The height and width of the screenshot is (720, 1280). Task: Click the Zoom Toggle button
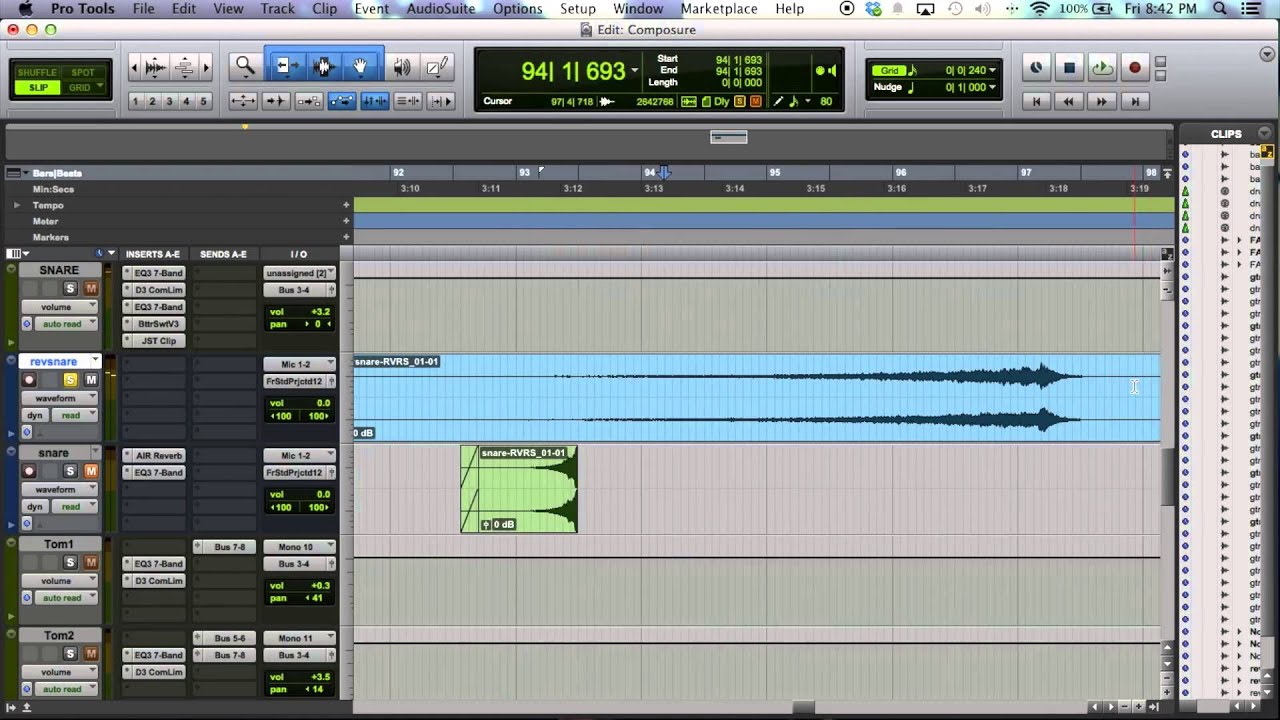(x=243, y=101)
